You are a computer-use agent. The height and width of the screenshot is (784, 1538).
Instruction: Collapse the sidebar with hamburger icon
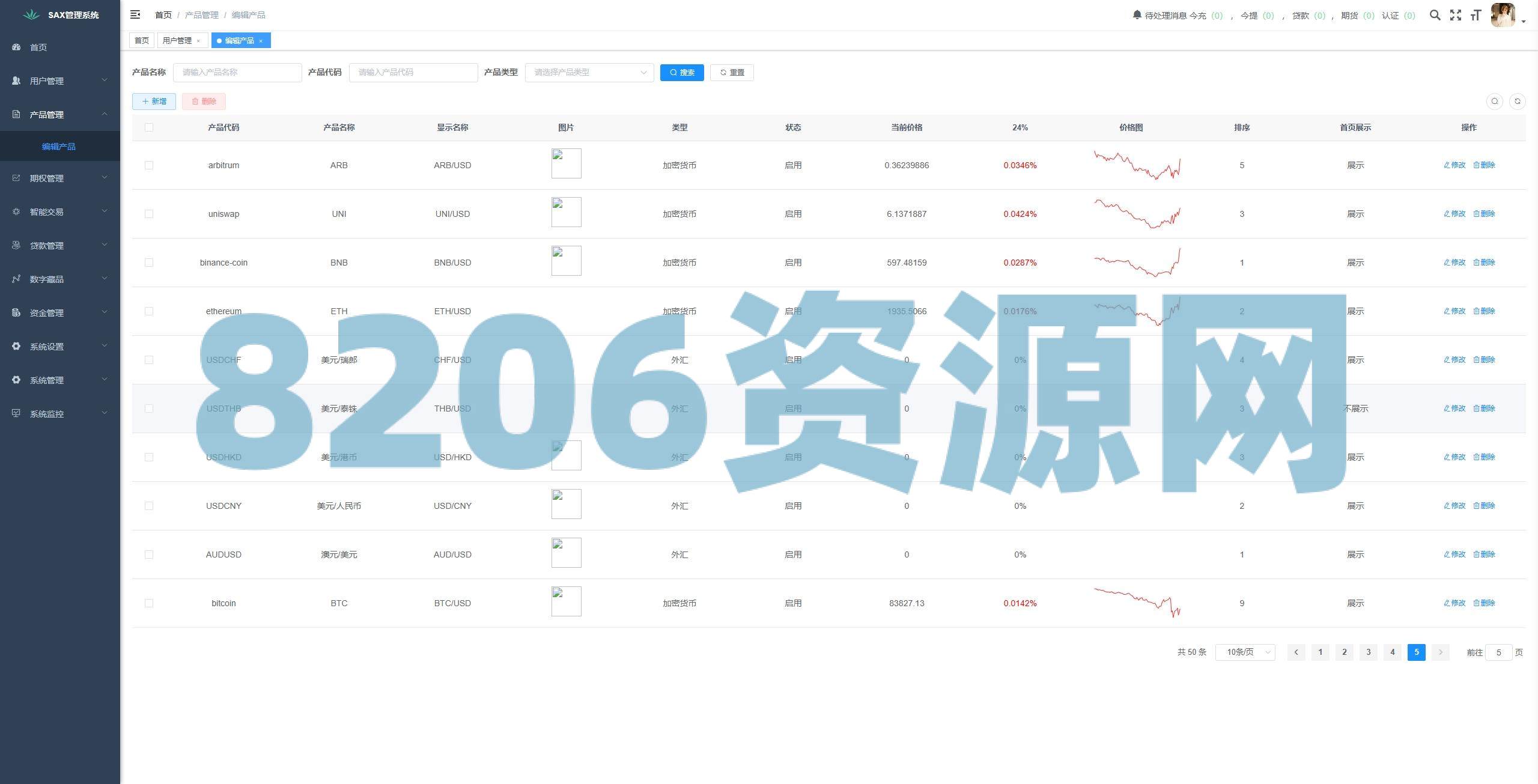click(x=135, y=14)
